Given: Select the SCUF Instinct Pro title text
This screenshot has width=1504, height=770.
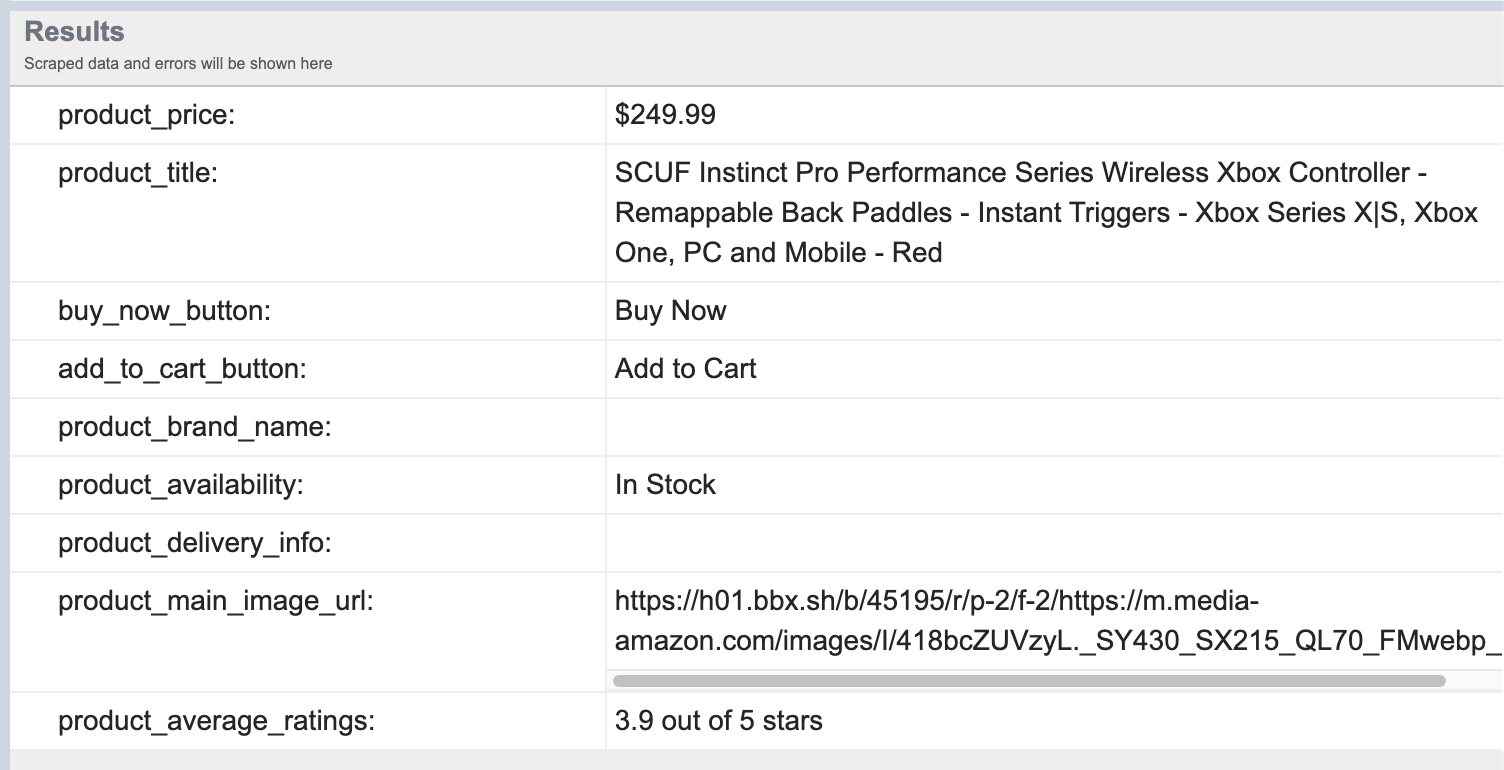Looking at the screenshot, I should (1046, 212).
